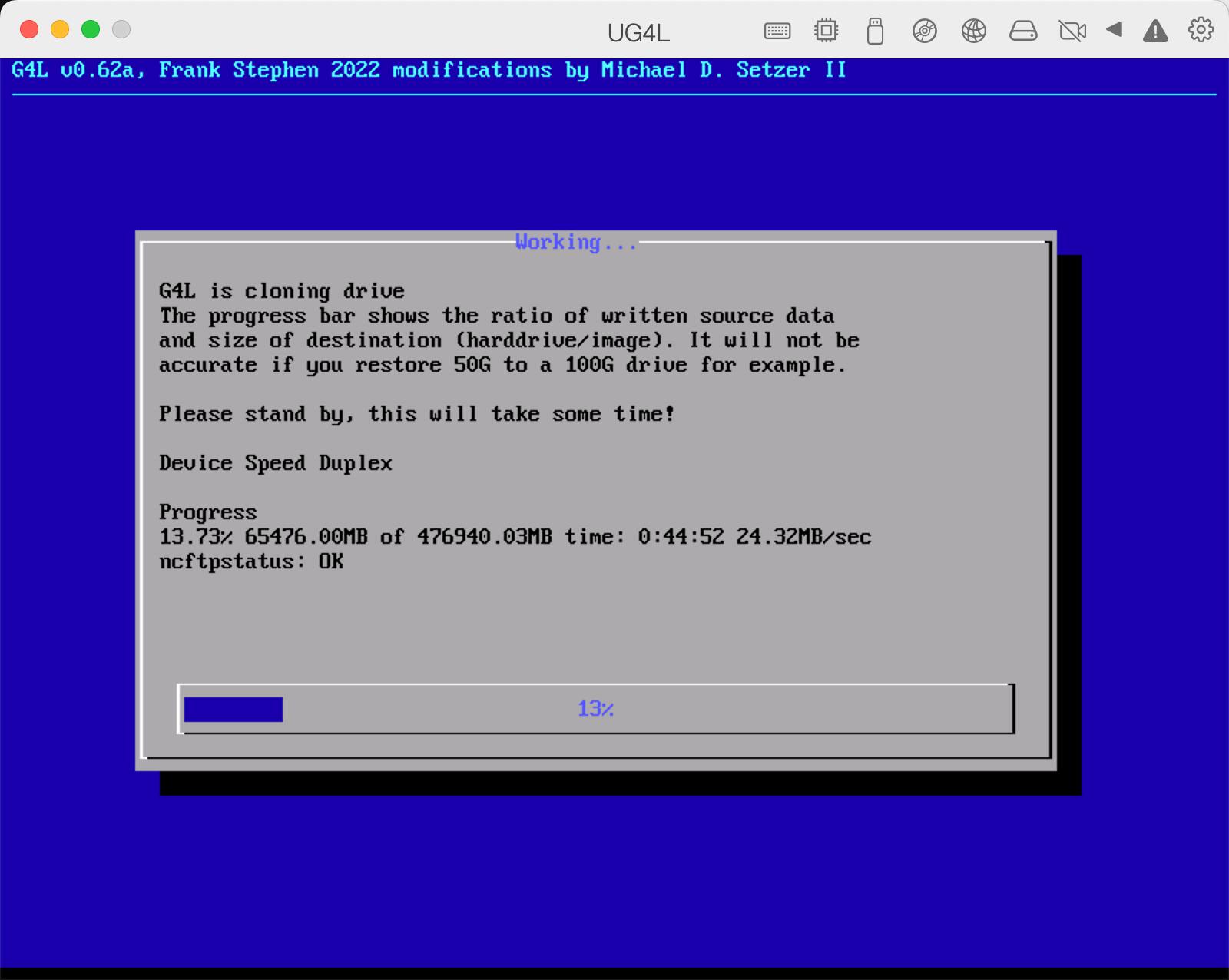
Task: Click the CD/DVD disc drive icon
Action: [925, 31]
